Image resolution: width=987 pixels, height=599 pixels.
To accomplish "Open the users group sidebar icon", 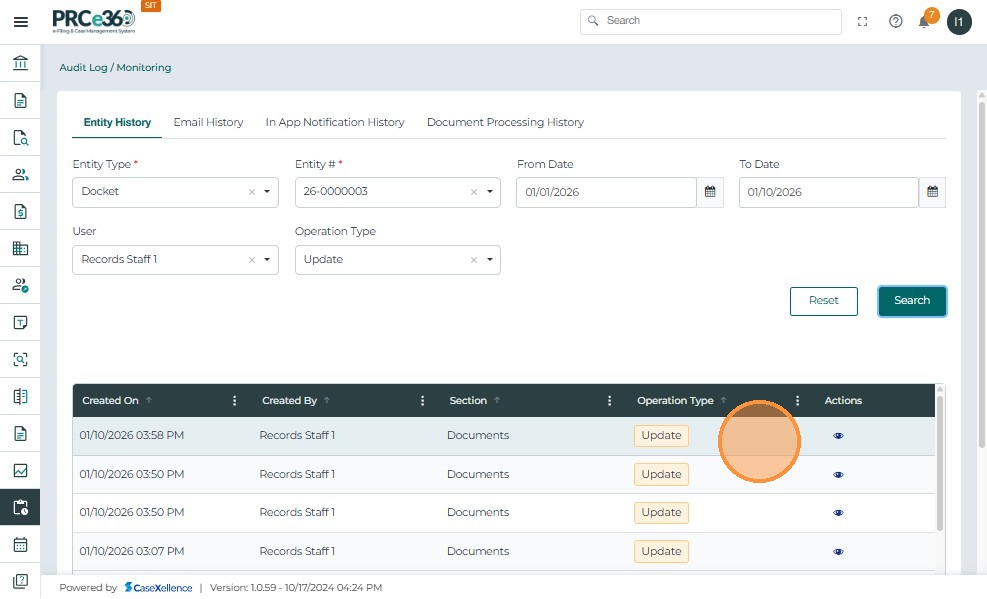I will click(x=20, y=175).
